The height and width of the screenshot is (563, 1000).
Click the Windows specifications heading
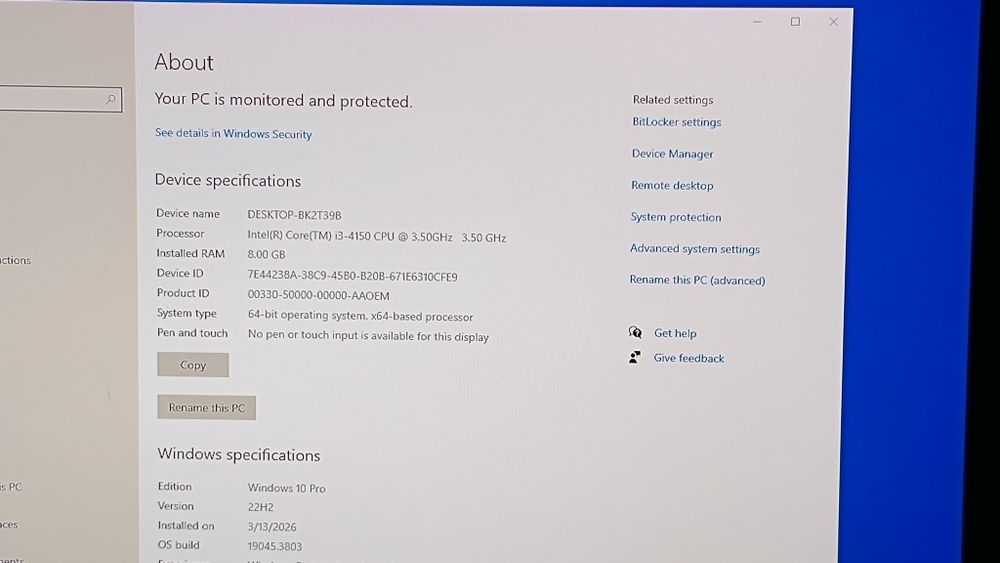coord(239,454)
